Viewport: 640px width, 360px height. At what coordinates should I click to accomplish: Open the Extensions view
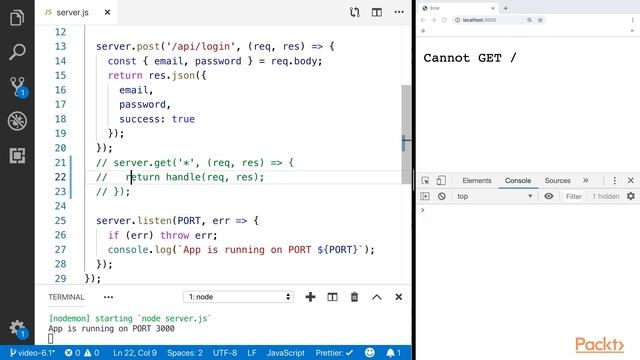17,156
